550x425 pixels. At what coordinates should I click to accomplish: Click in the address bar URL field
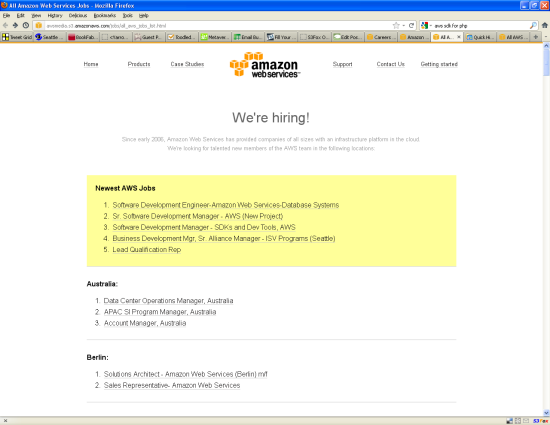click(217, 26)
